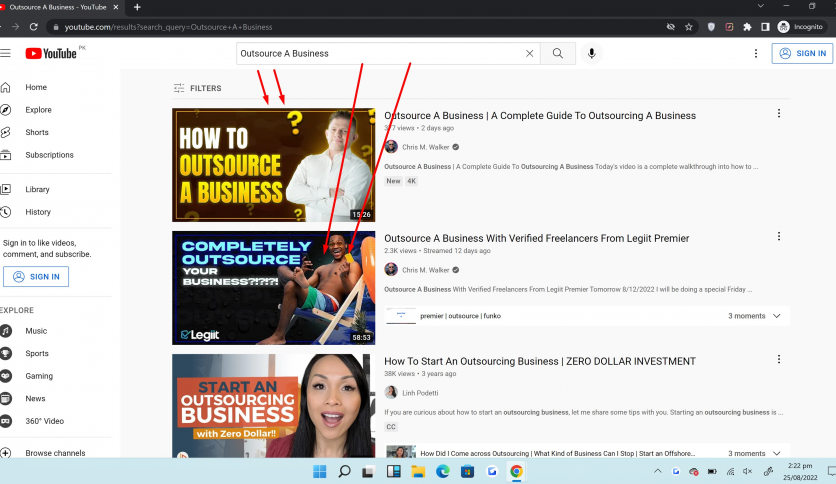The width and height of the screenshot is (836, 484).
Task: Open more actions for Complete Guide video
Action: (779, 114)
